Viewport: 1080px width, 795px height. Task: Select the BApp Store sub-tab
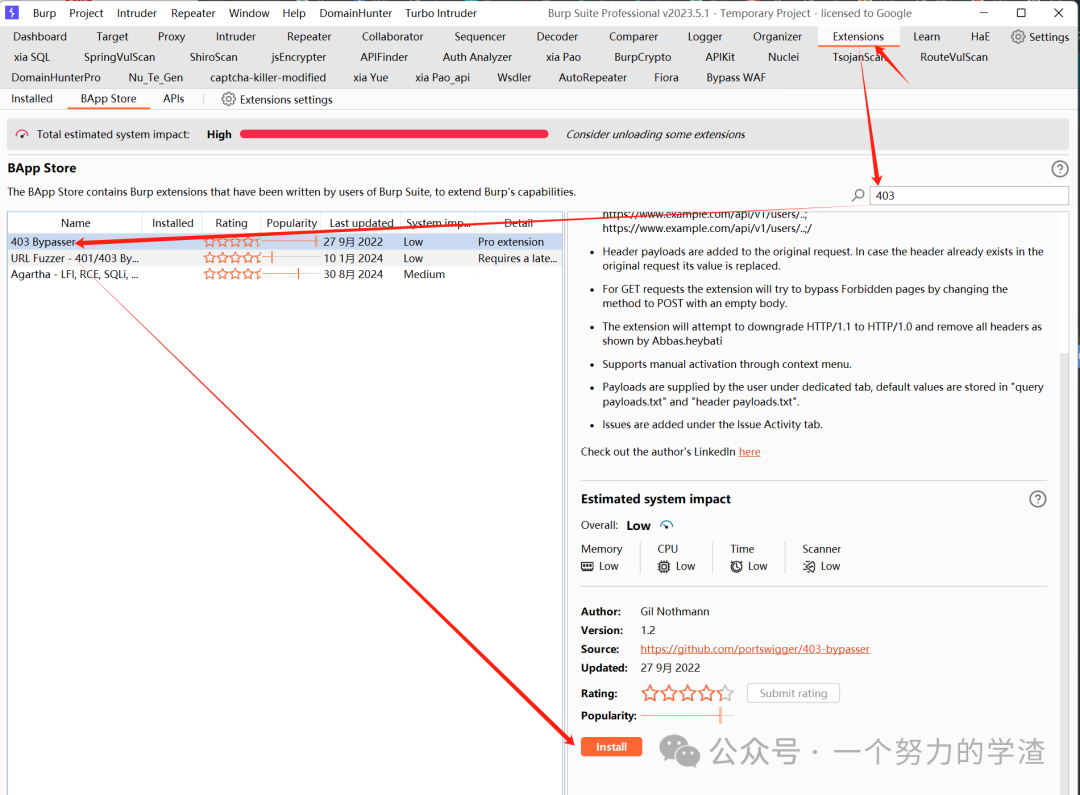click(108, 99)
